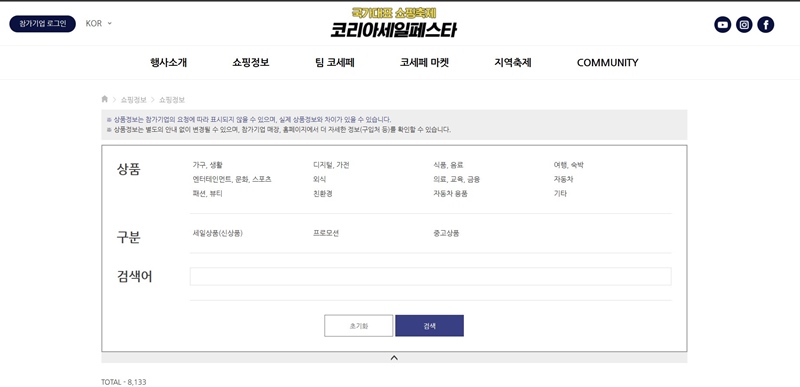
Task: Select the 가구, 생활 category
Action: (207, 165)
